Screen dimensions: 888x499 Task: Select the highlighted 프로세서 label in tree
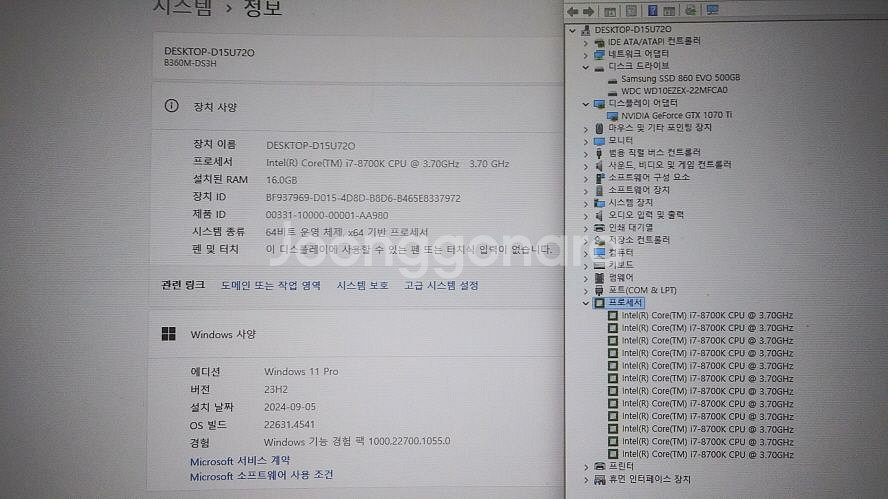click(x=625, y=302)
